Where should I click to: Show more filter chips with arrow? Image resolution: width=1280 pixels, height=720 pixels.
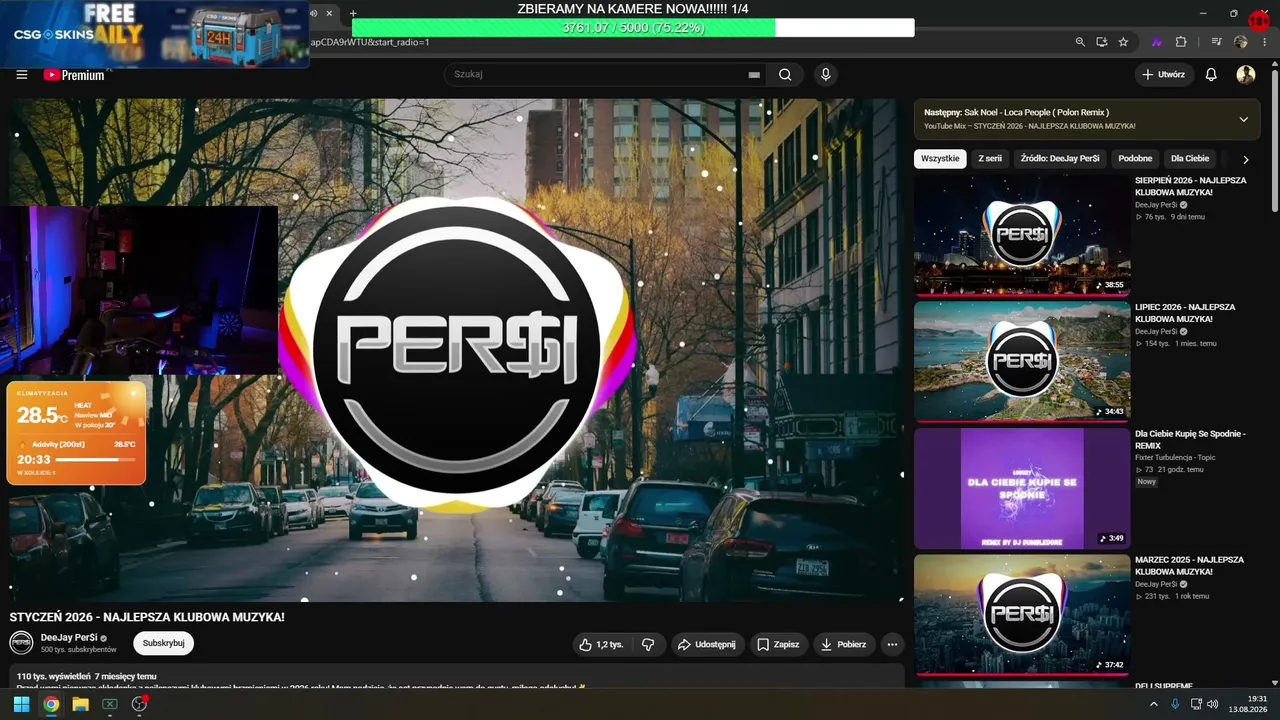pyautogui.click(x=1246, y=159)
